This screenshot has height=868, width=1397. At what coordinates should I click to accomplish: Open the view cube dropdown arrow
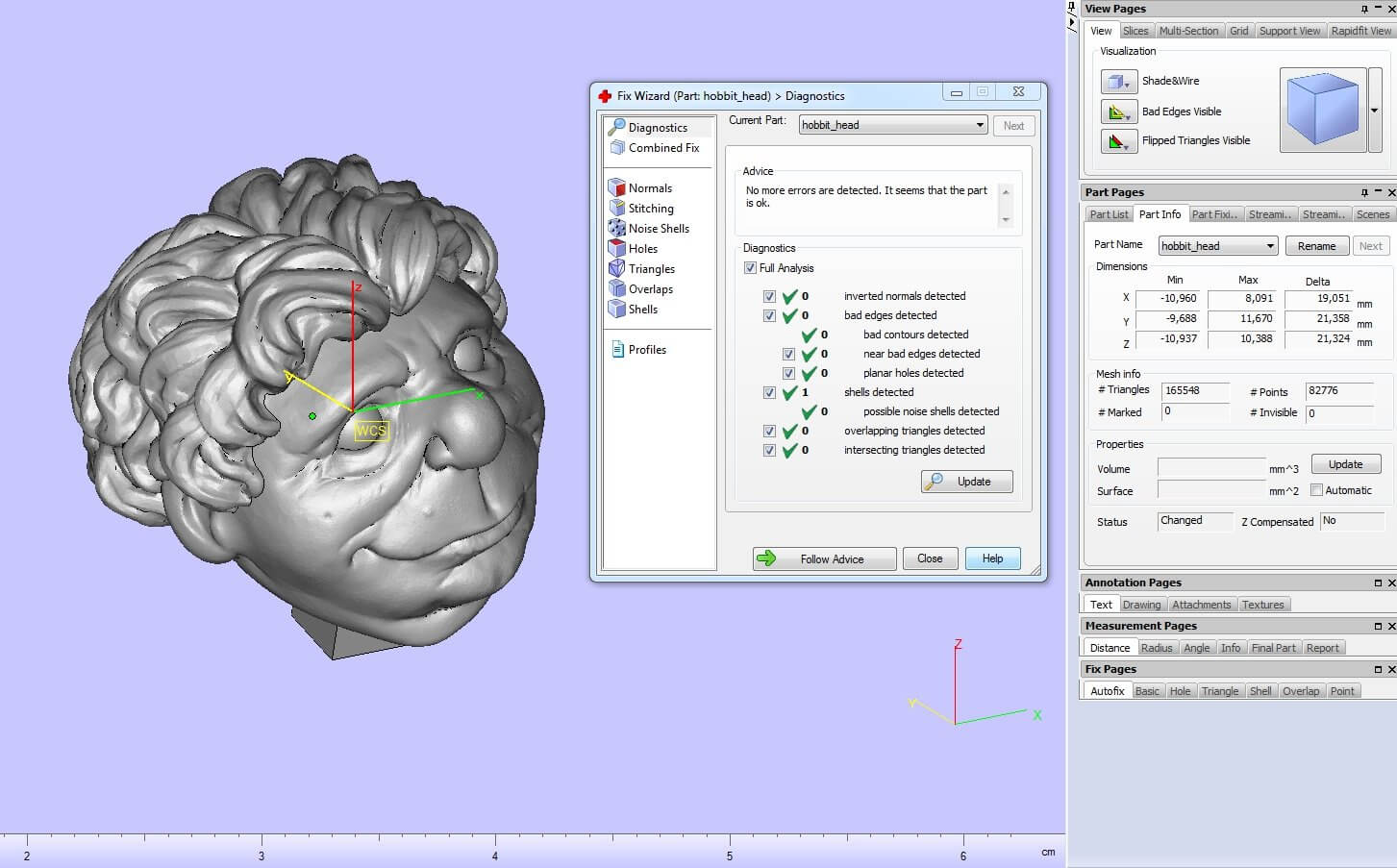[x=1374, y=111]
